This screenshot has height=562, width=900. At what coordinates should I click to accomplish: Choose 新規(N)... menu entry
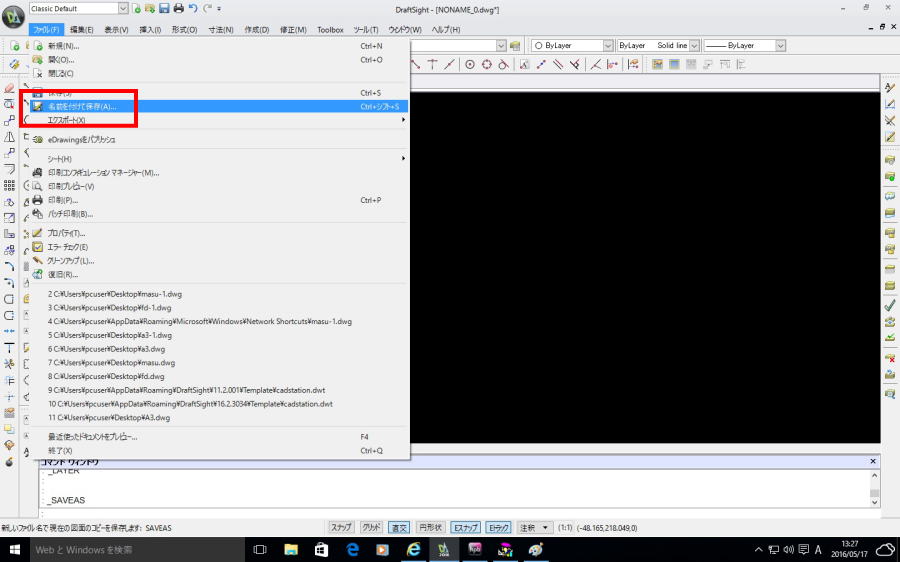pyautogui.click(x=219, y=46)
